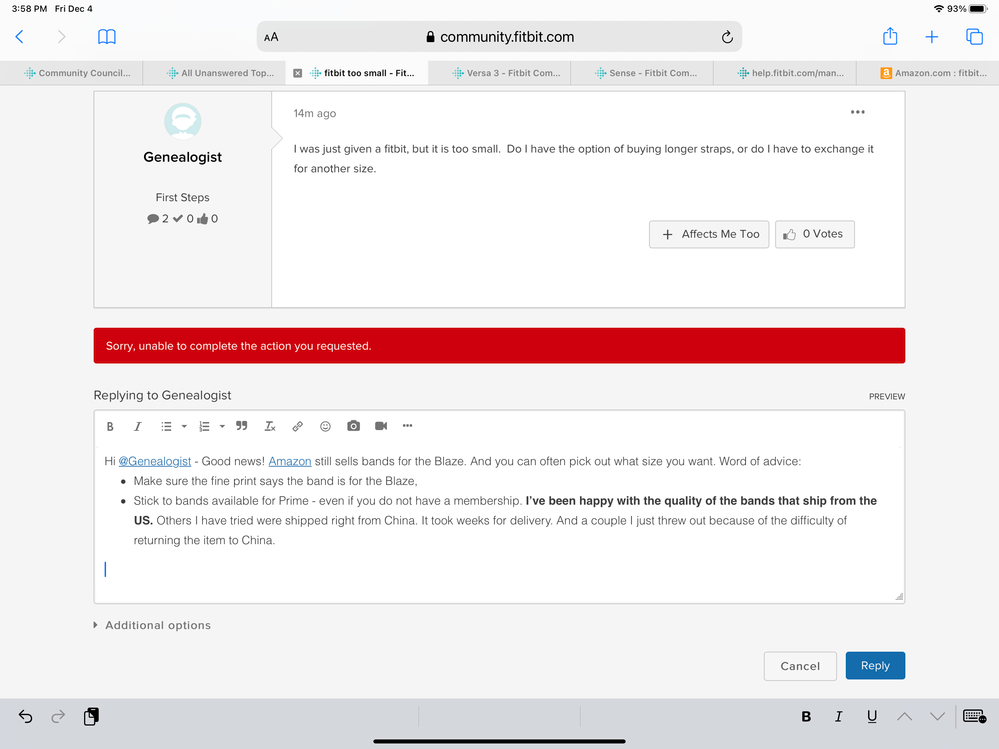Insert a blockquote
The height and width of the screenshot is (749, 999).
coord(241,426)
